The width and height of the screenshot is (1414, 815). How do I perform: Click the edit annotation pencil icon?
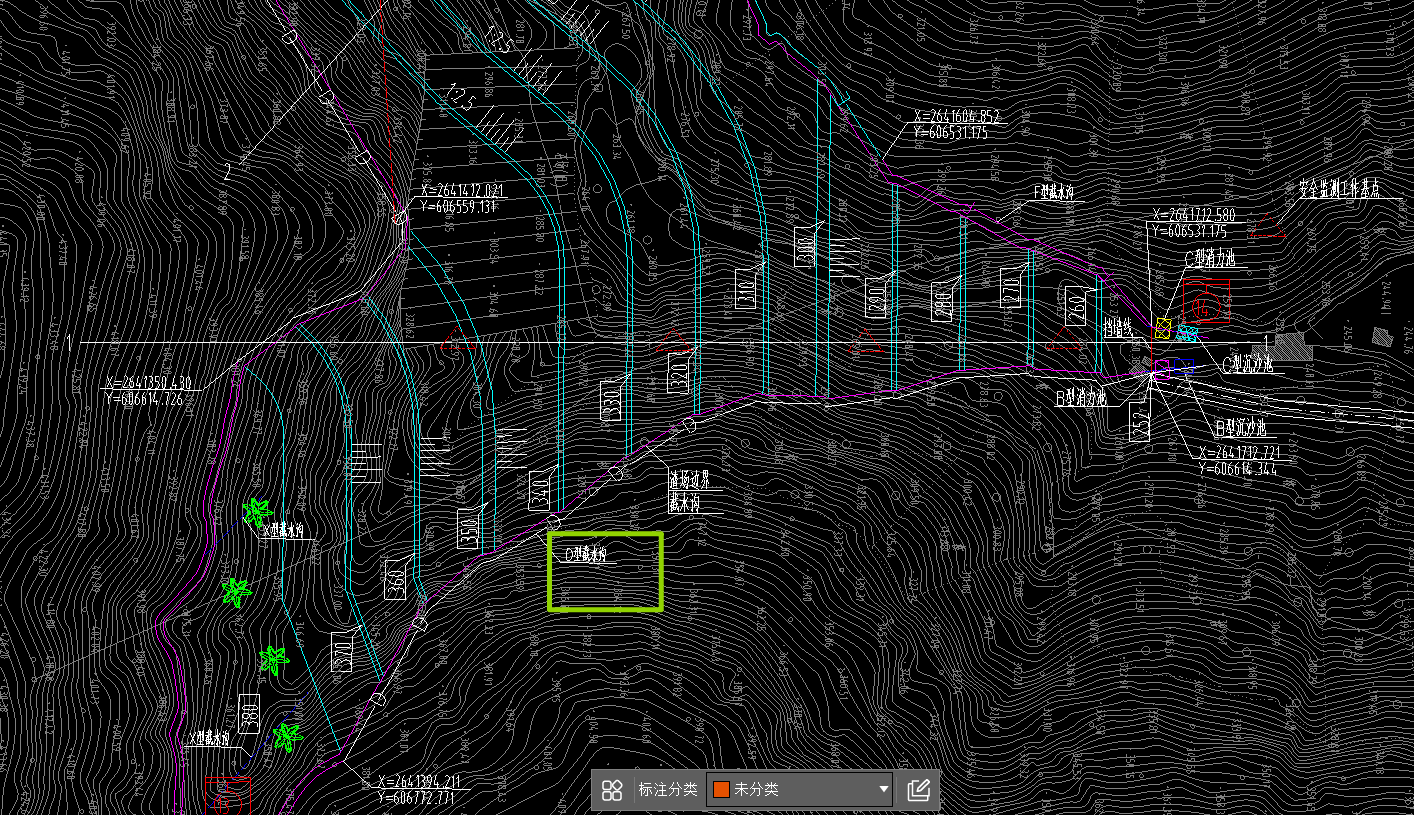(x=919, y=791)
